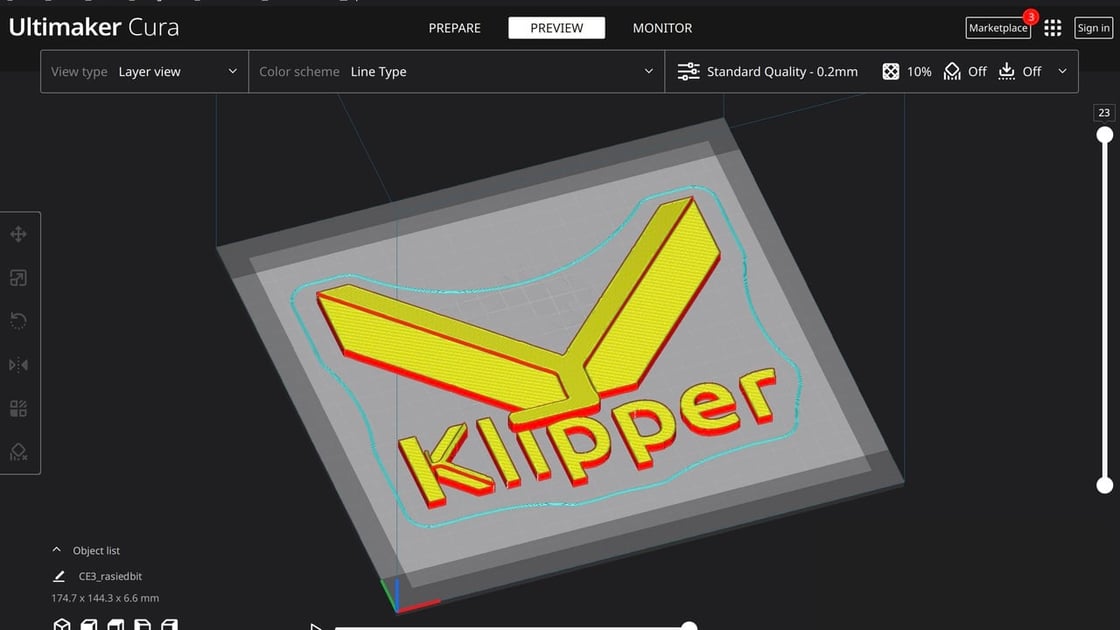1120x630 pixels.
Task: Click the support icon next to Off
Action: 952,71
